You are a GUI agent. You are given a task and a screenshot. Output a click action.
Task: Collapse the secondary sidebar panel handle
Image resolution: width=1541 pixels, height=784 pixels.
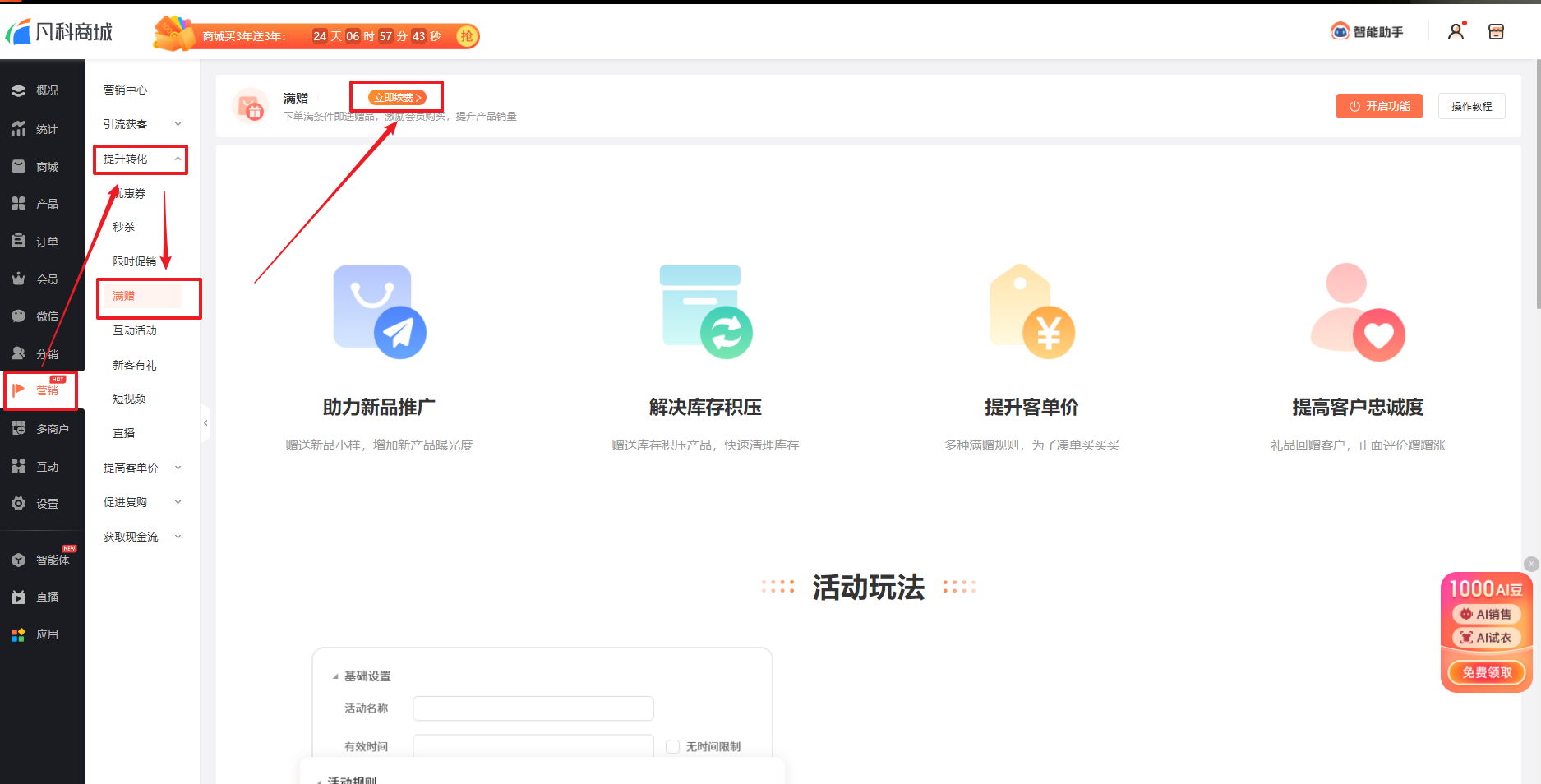pos(205,423)
